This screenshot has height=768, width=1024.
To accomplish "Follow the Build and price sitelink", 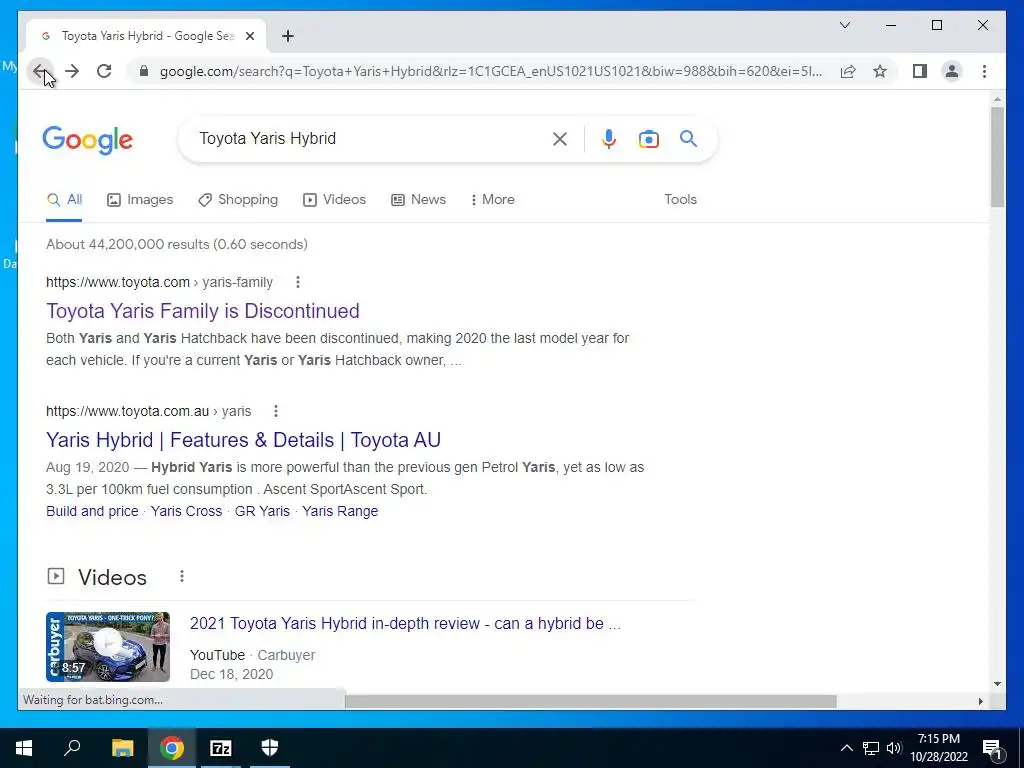I will click(92, 511).
